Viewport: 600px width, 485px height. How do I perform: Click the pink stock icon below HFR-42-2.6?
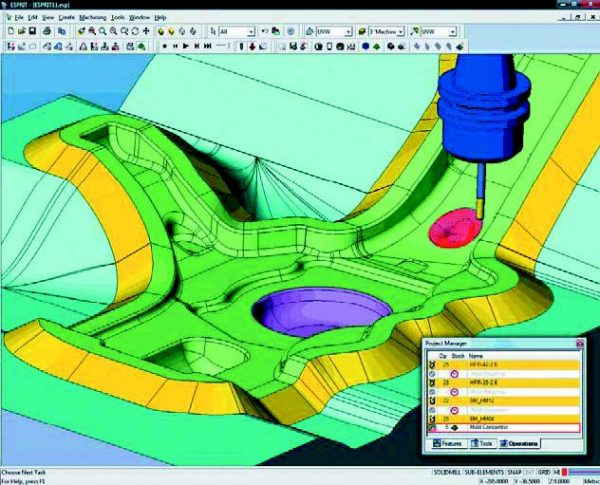click(454, 374)
